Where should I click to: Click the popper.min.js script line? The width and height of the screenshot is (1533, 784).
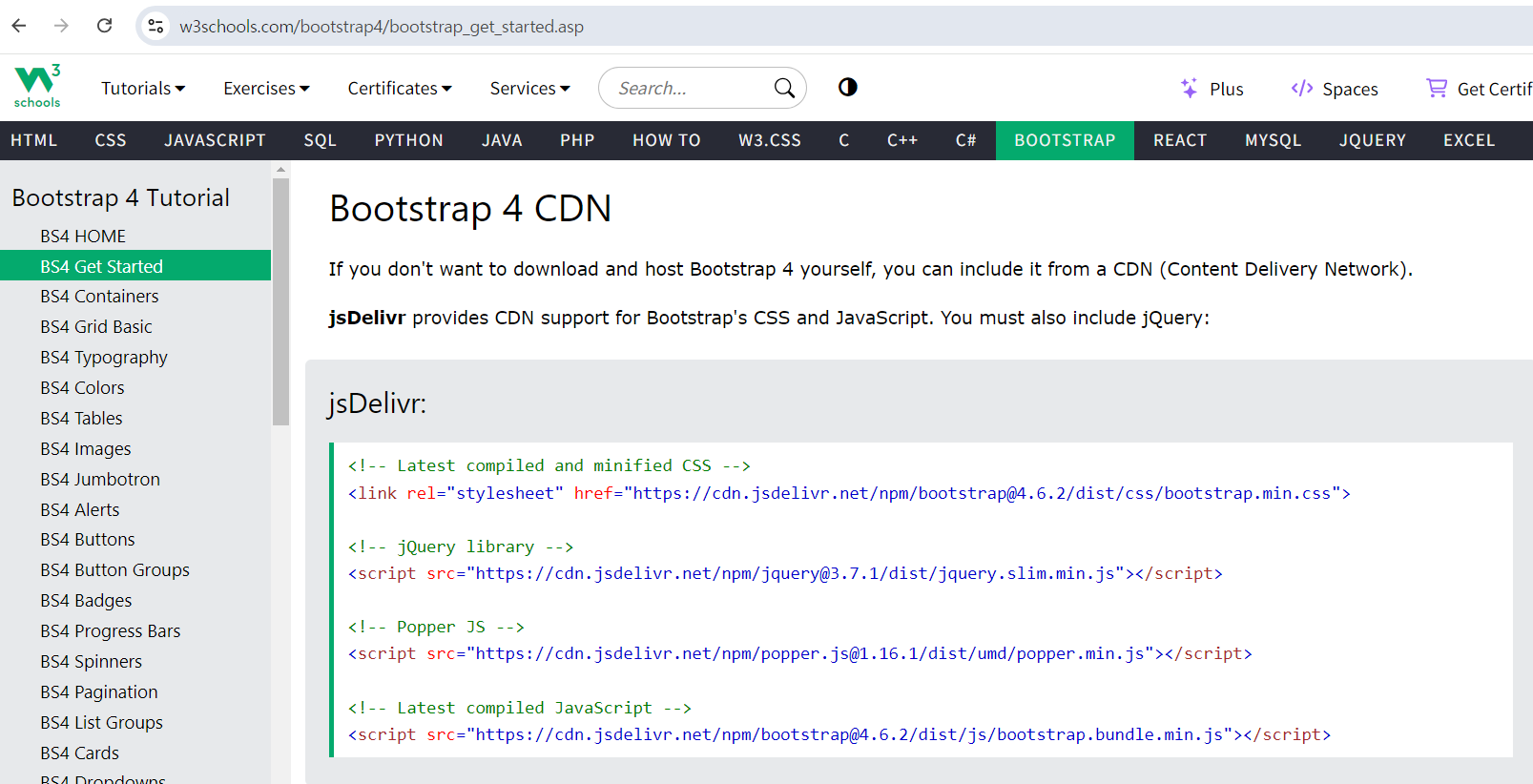(799, 653)
